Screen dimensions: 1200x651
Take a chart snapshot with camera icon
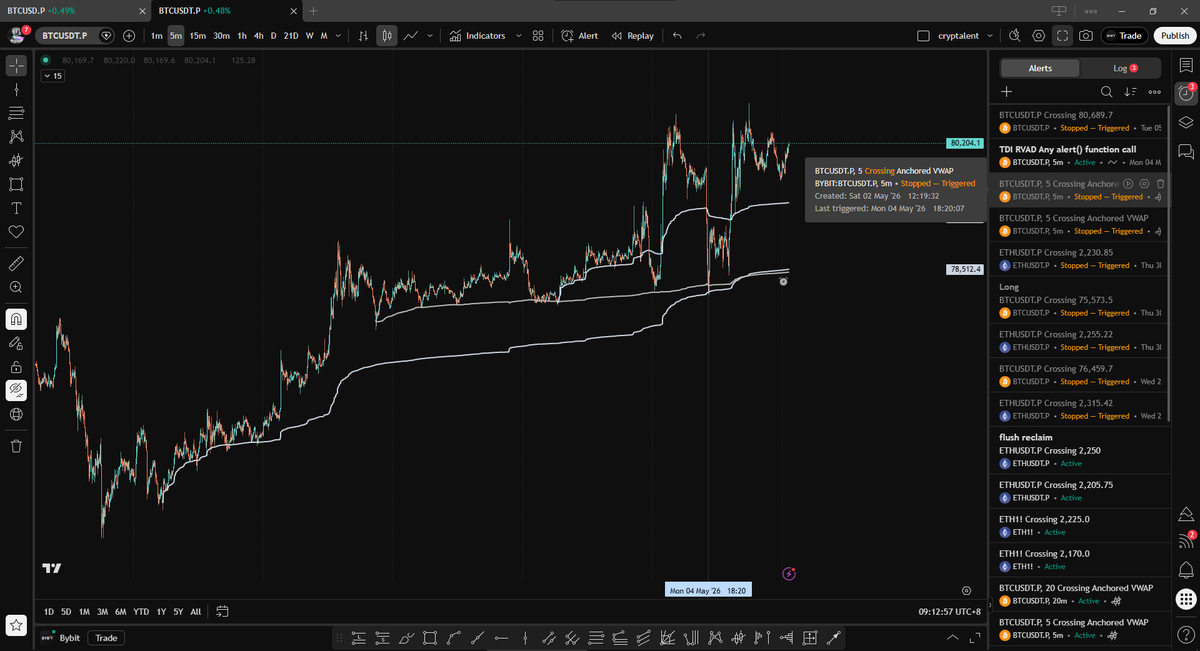coord(1086,35)
